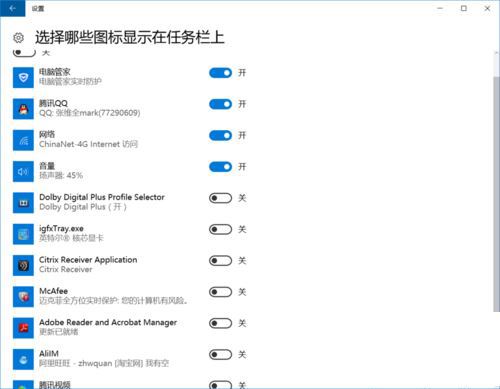
Task: Click the Citrix Receiver icon
Action: 23,266
